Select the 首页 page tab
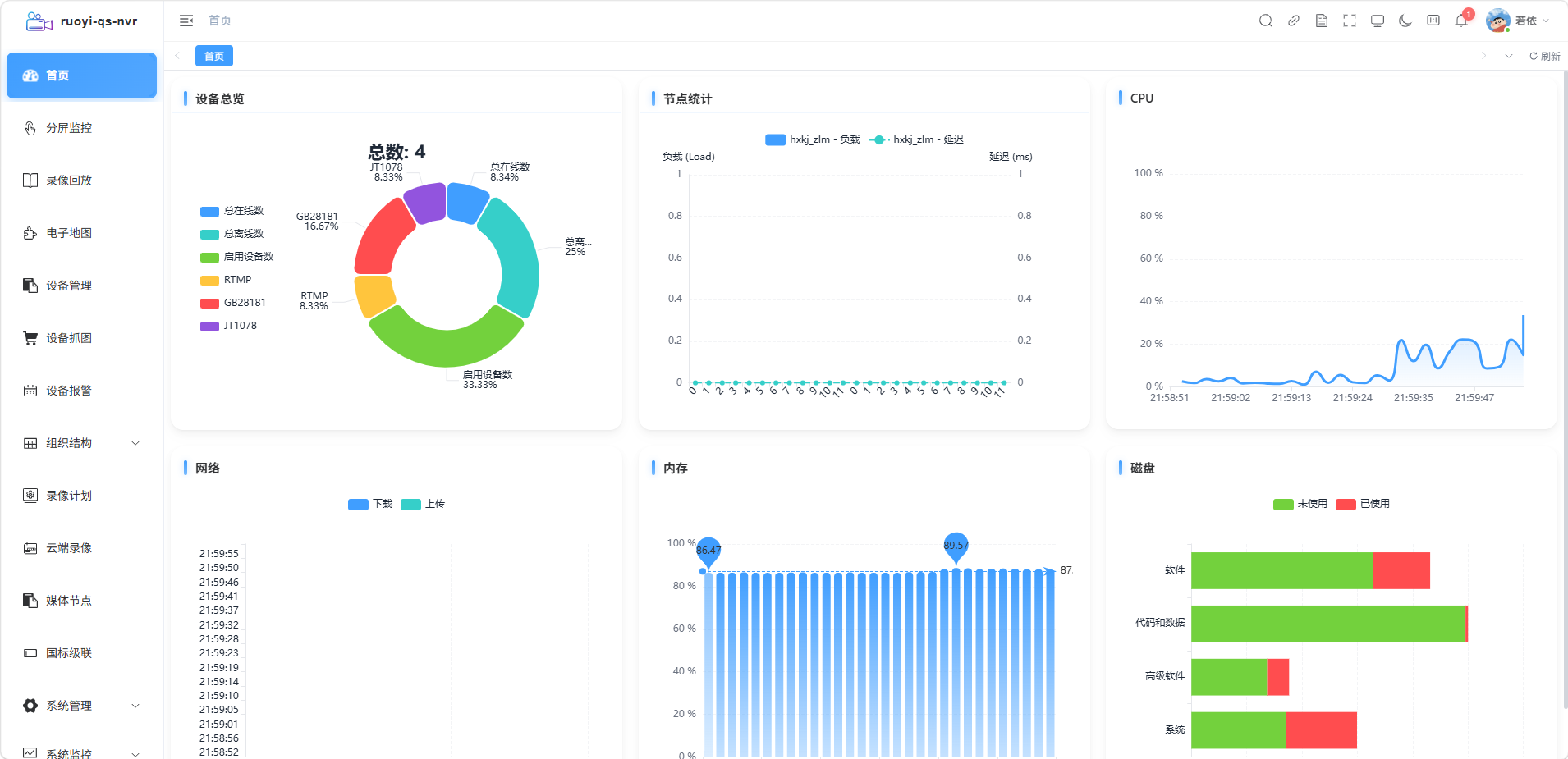 [x=214, y=56]
